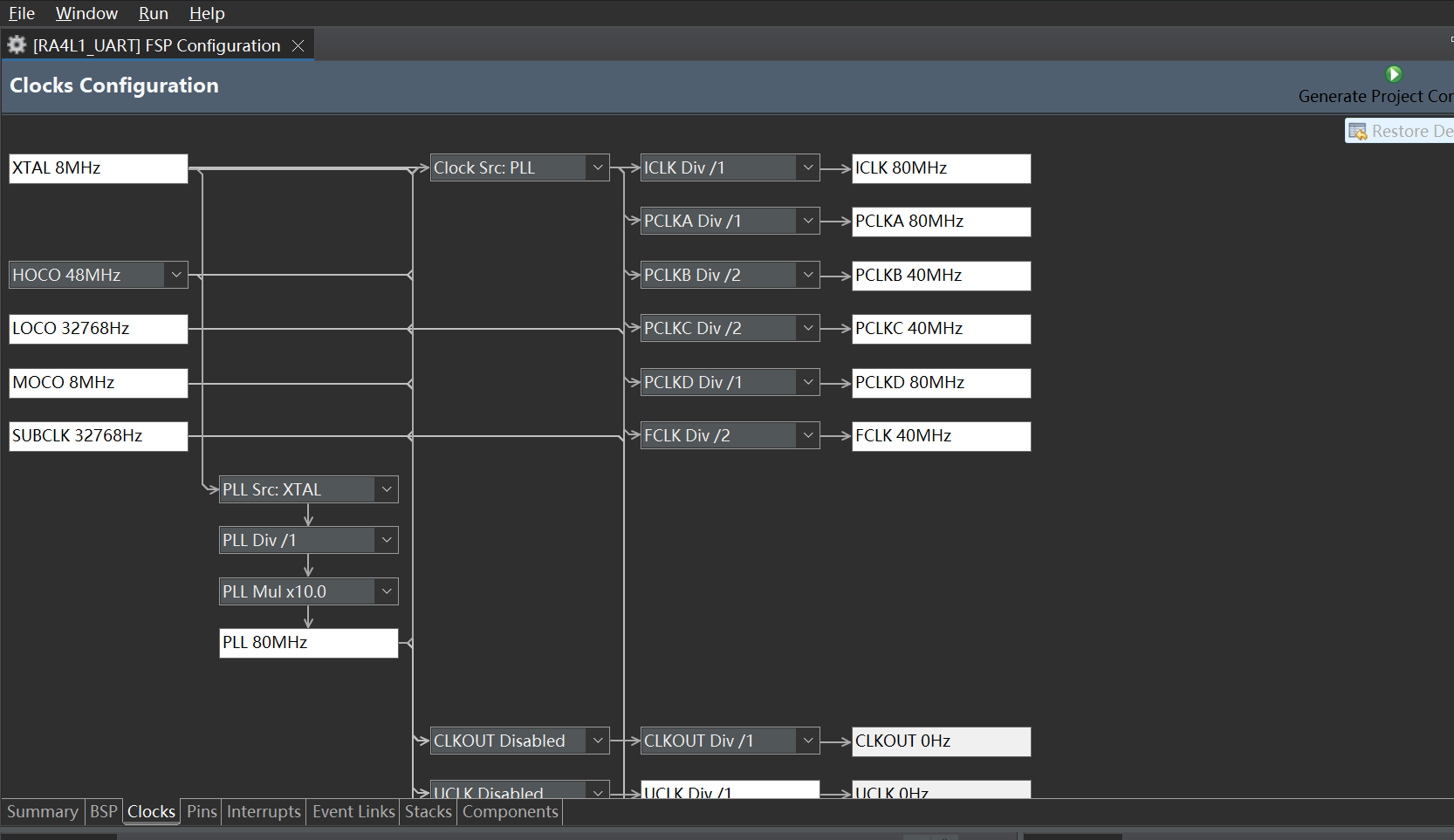Click the PLL 80MHz output field

click(309, 643)
